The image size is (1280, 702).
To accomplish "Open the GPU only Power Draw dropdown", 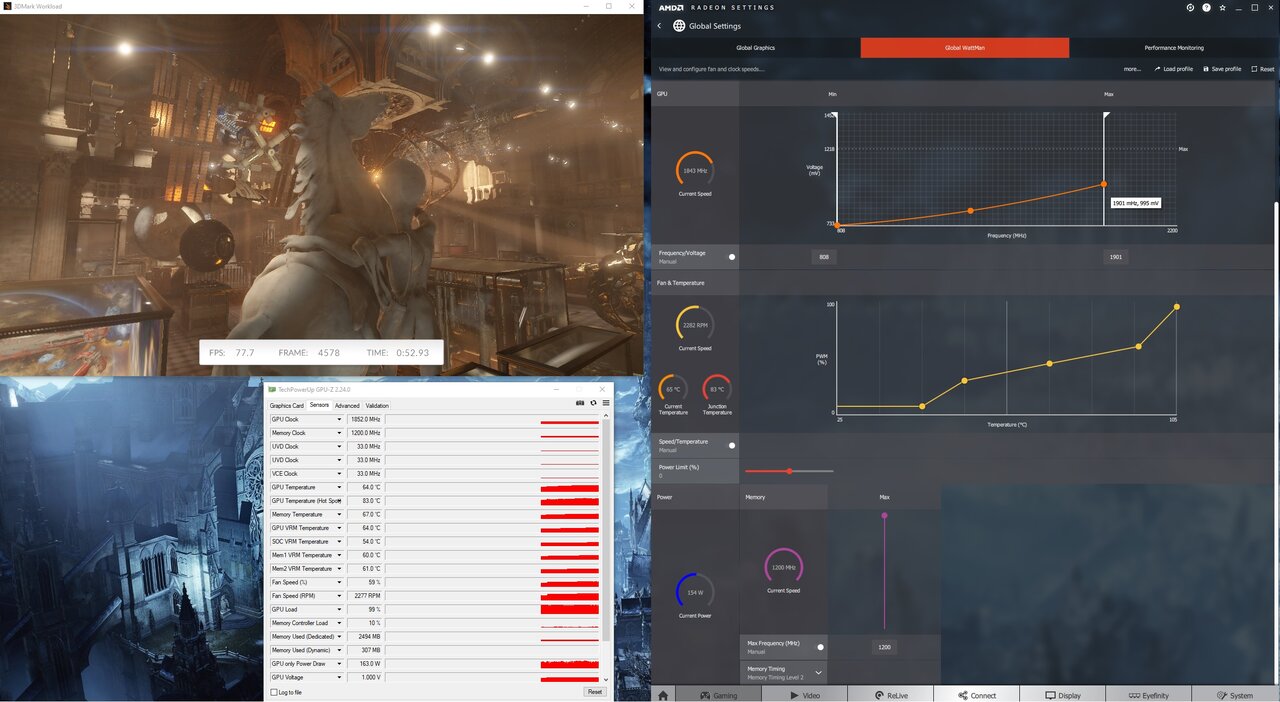I will click(x=339, y=664).
